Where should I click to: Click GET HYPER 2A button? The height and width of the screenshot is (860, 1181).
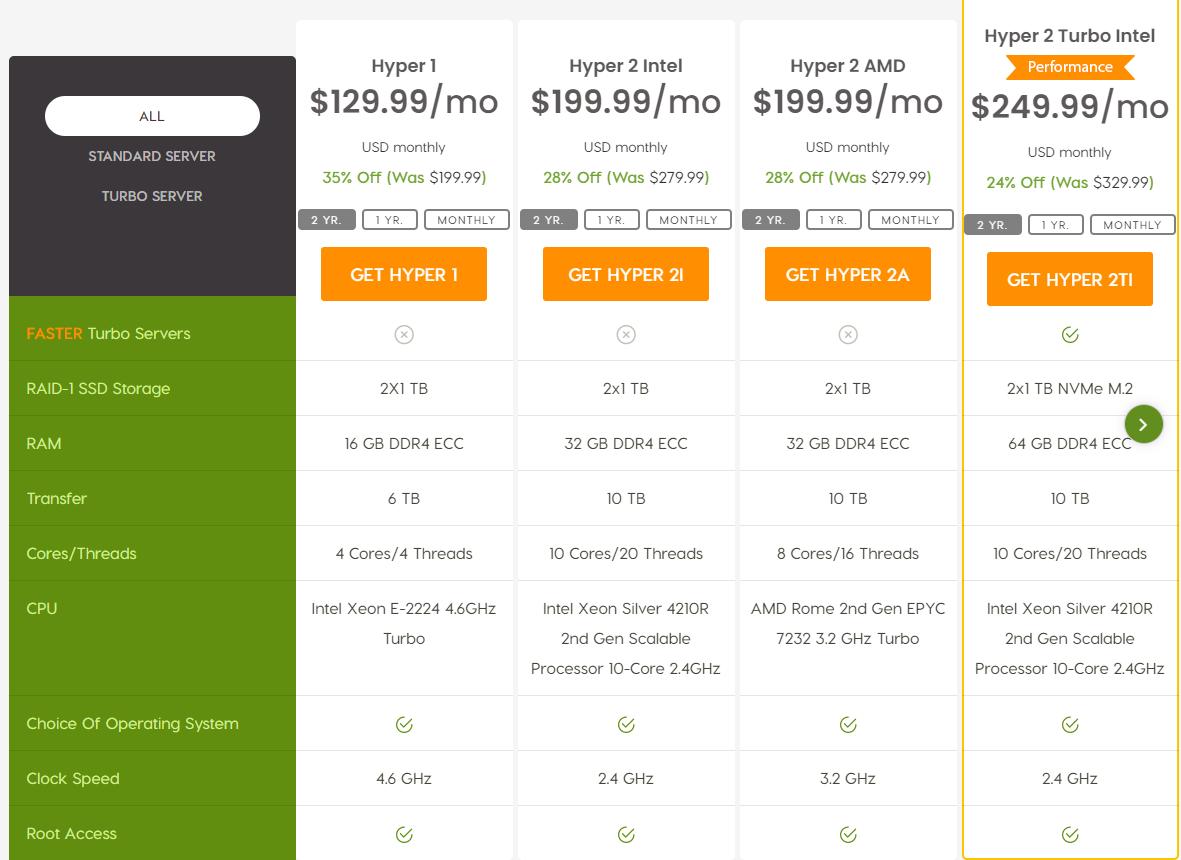(x=848, y=274)
